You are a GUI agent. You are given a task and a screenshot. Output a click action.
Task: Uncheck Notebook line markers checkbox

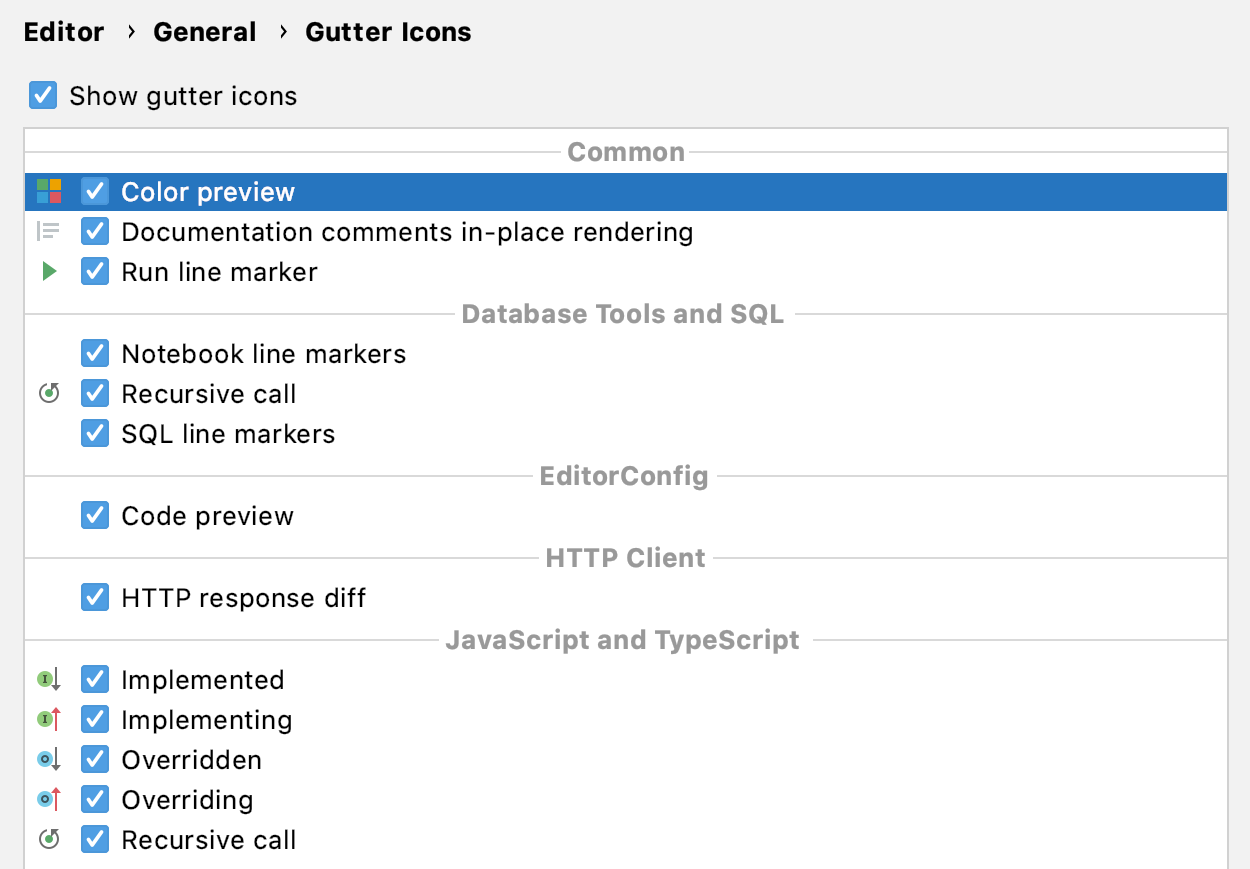click(x=95, y=353)
